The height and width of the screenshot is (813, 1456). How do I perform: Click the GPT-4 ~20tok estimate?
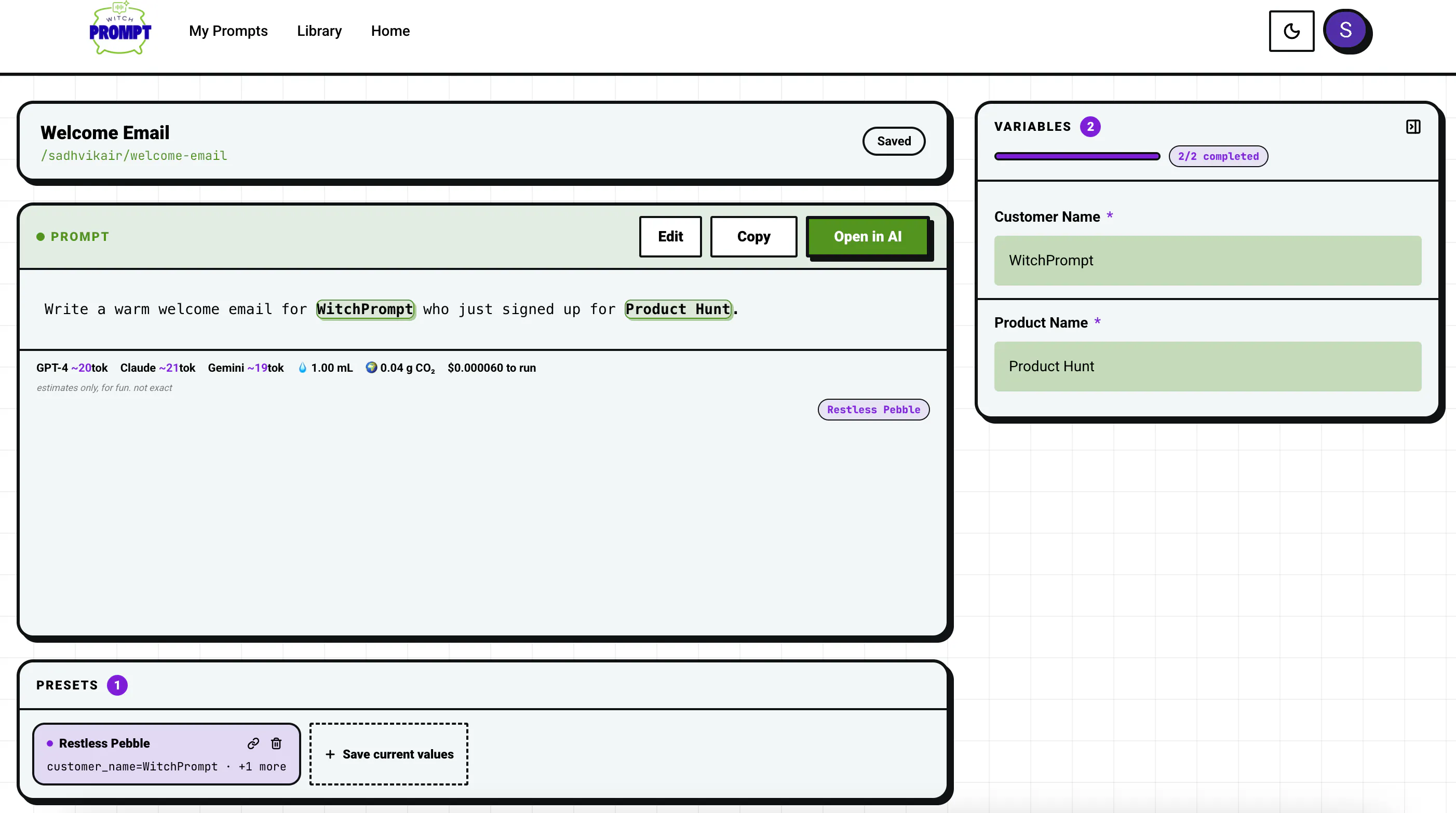point(72,368)
